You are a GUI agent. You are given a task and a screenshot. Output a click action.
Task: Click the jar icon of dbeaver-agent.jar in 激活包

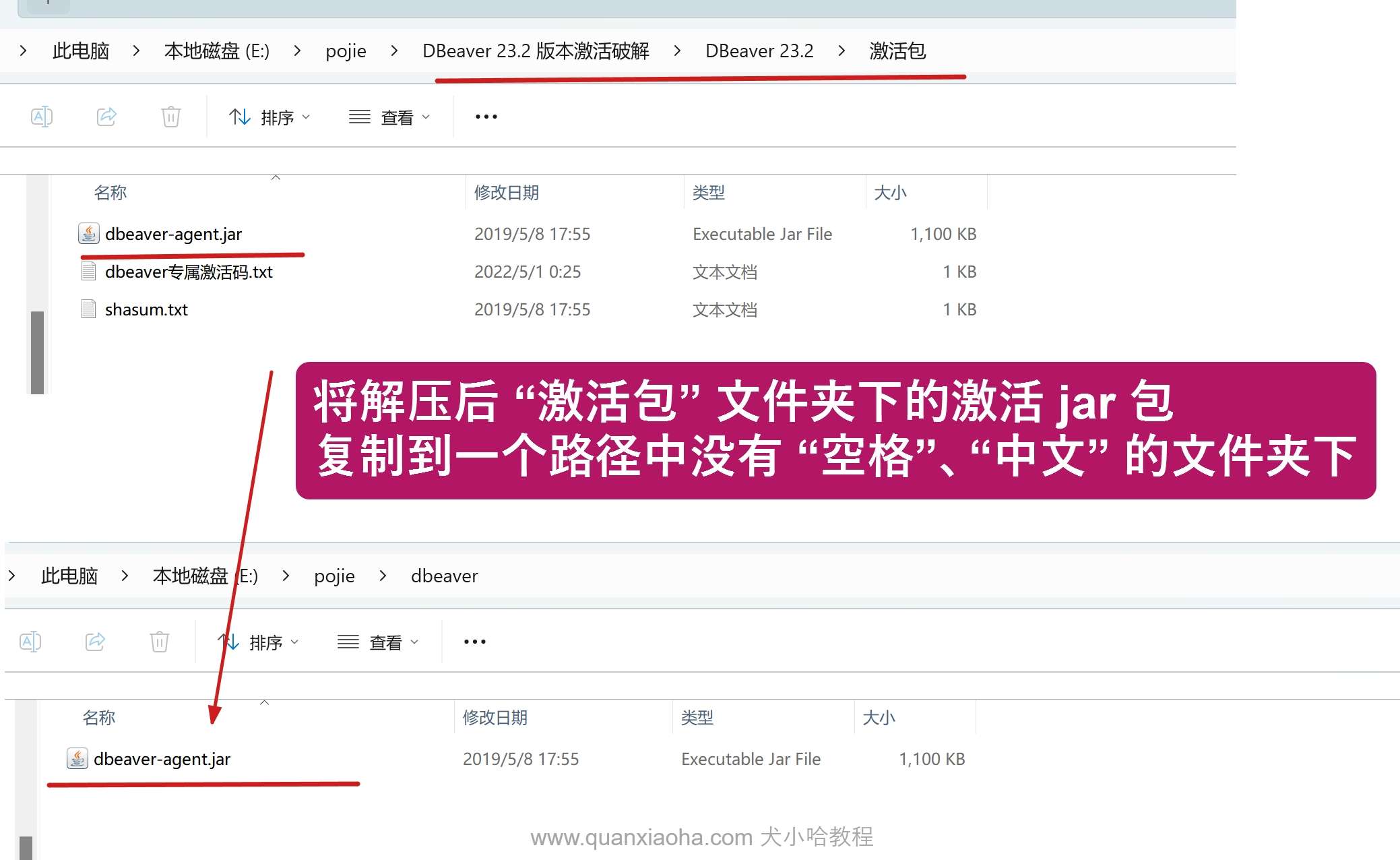point(88,233)
